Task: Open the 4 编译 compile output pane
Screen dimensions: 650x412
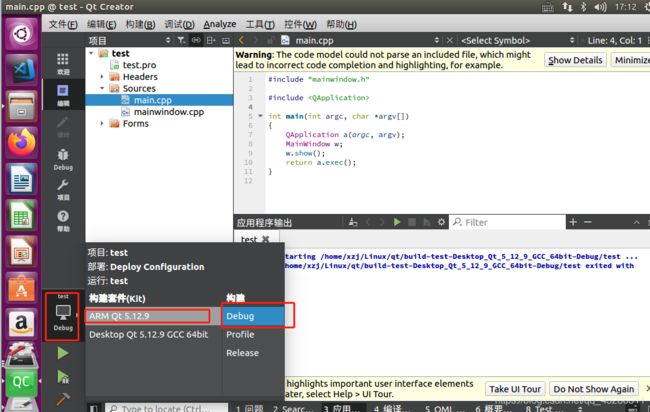Action: [390, 409]
